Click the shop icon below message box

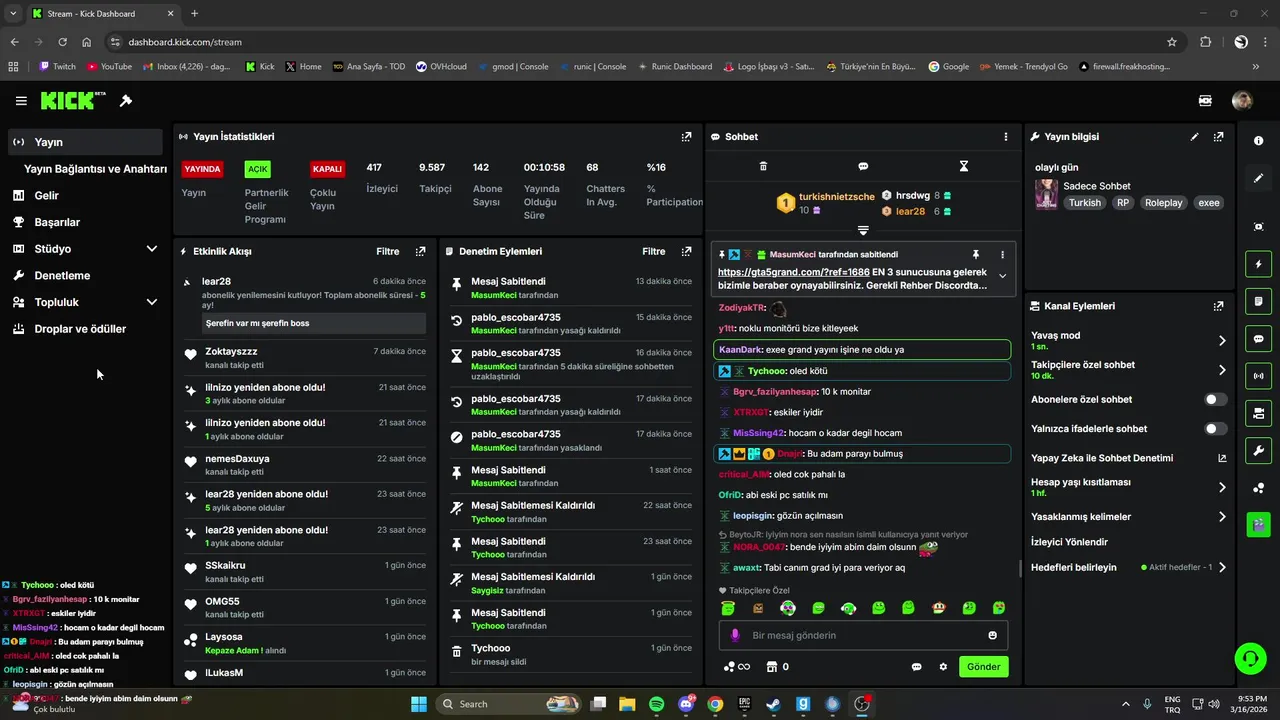pos(772,667)
